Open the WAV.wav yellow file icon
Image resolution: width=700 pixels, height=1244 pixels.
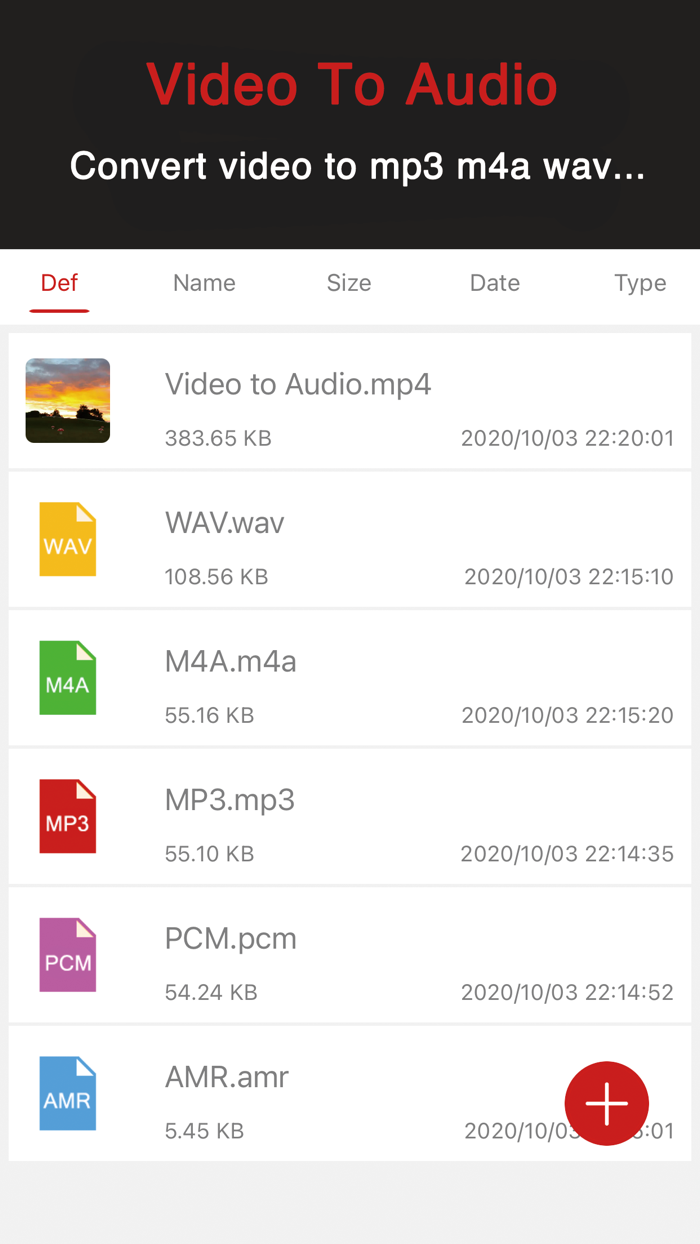click(x=67, y=539)
